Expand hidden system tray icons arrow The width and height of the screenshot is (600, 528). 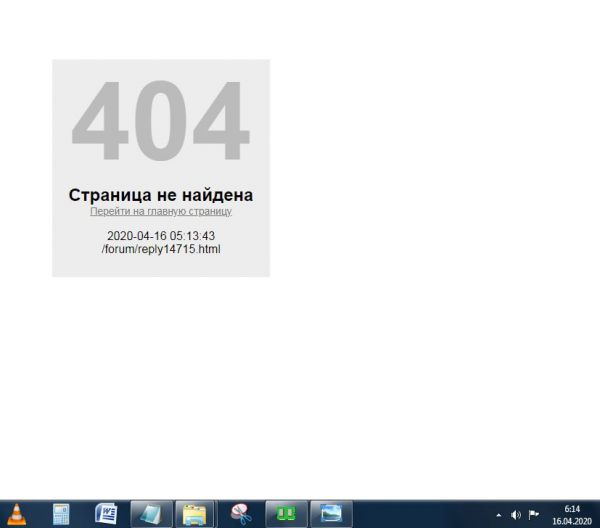coord(499,515)
